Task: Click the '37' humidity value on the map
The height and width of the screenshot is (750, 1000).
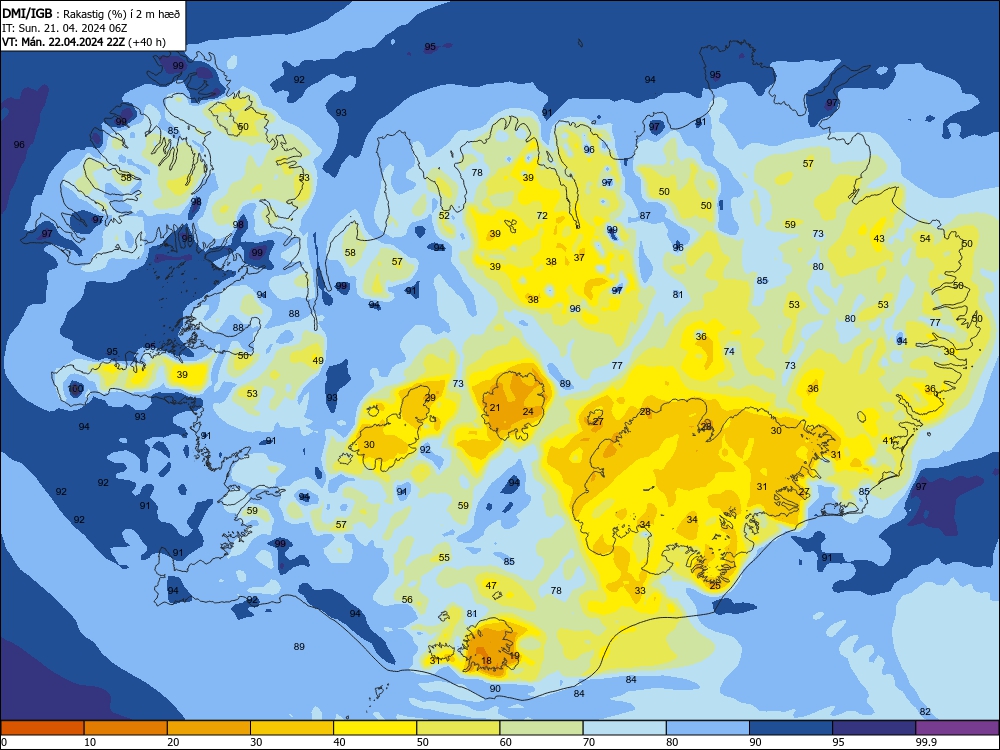Action: click(x=579, y=258)
